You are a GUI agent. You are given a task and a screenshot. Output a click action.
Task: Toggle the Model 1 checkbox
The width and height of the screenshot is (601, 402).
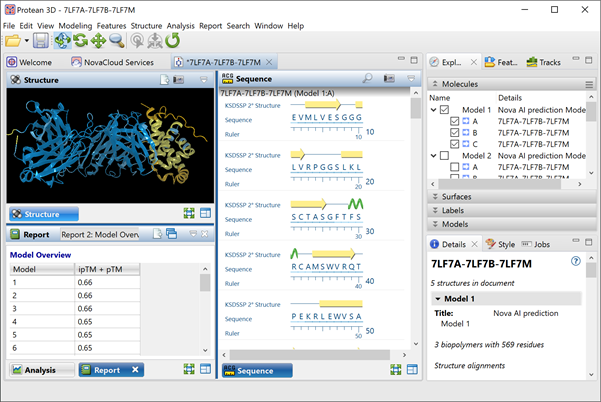(x=444, y=110)
